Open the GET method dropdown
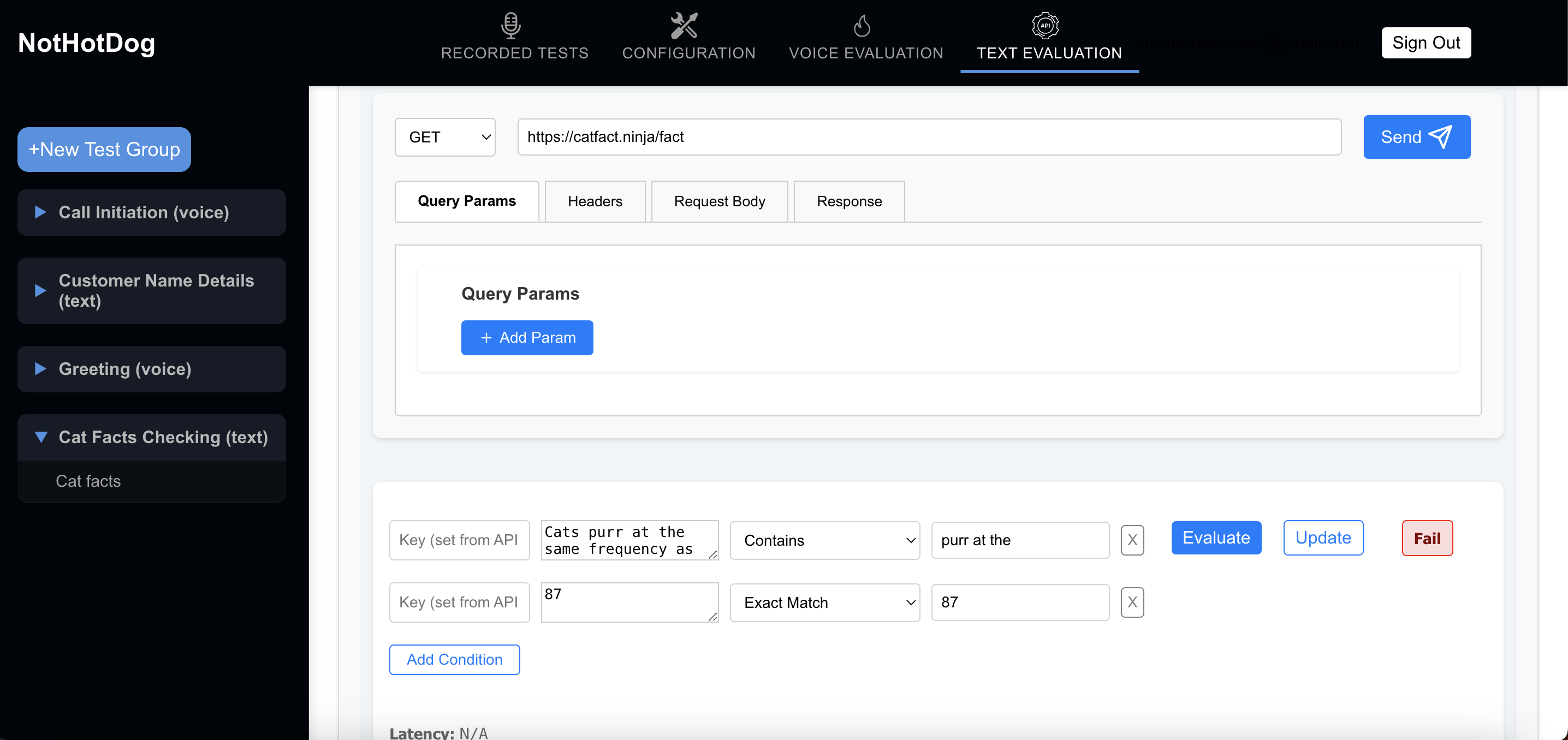This screenshot has height=740, width=1568. [445, 137]
